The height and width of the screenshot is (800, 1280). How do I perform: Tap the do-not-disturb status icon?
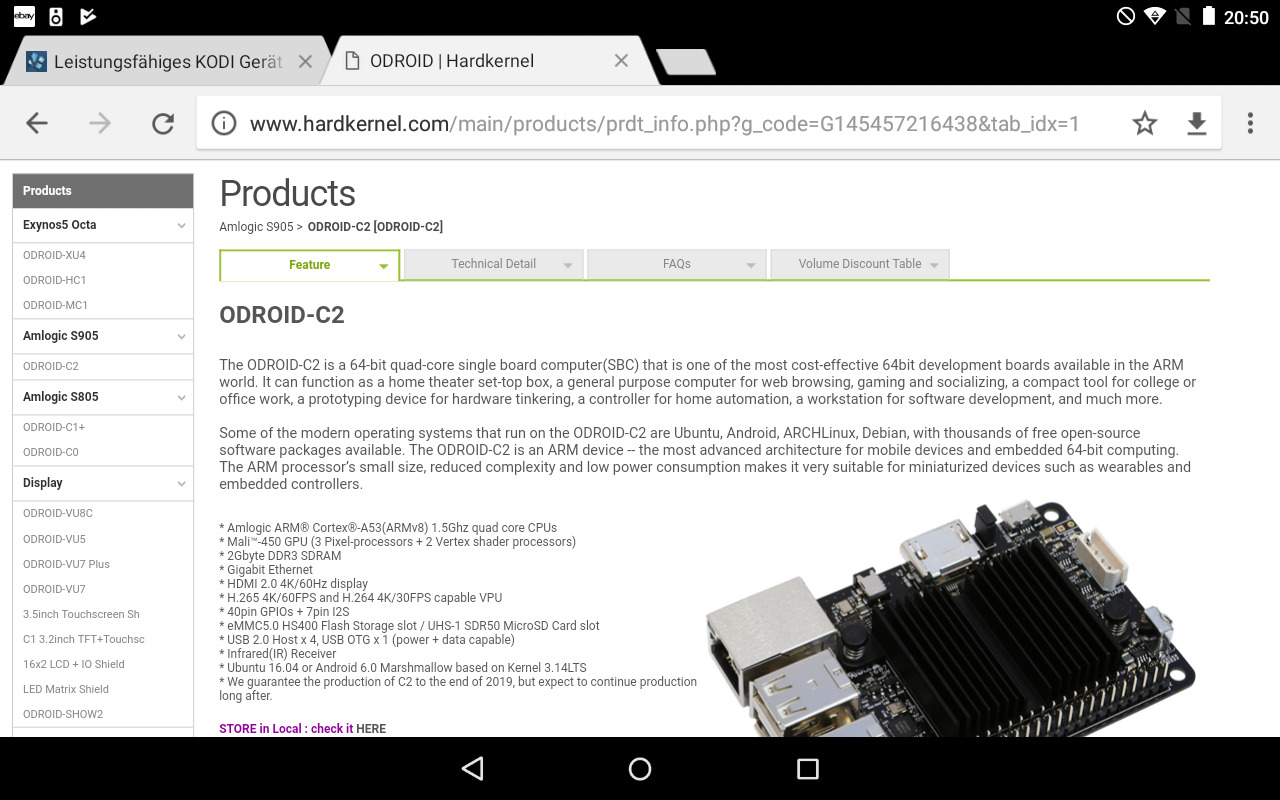[x=1126, y=16]
